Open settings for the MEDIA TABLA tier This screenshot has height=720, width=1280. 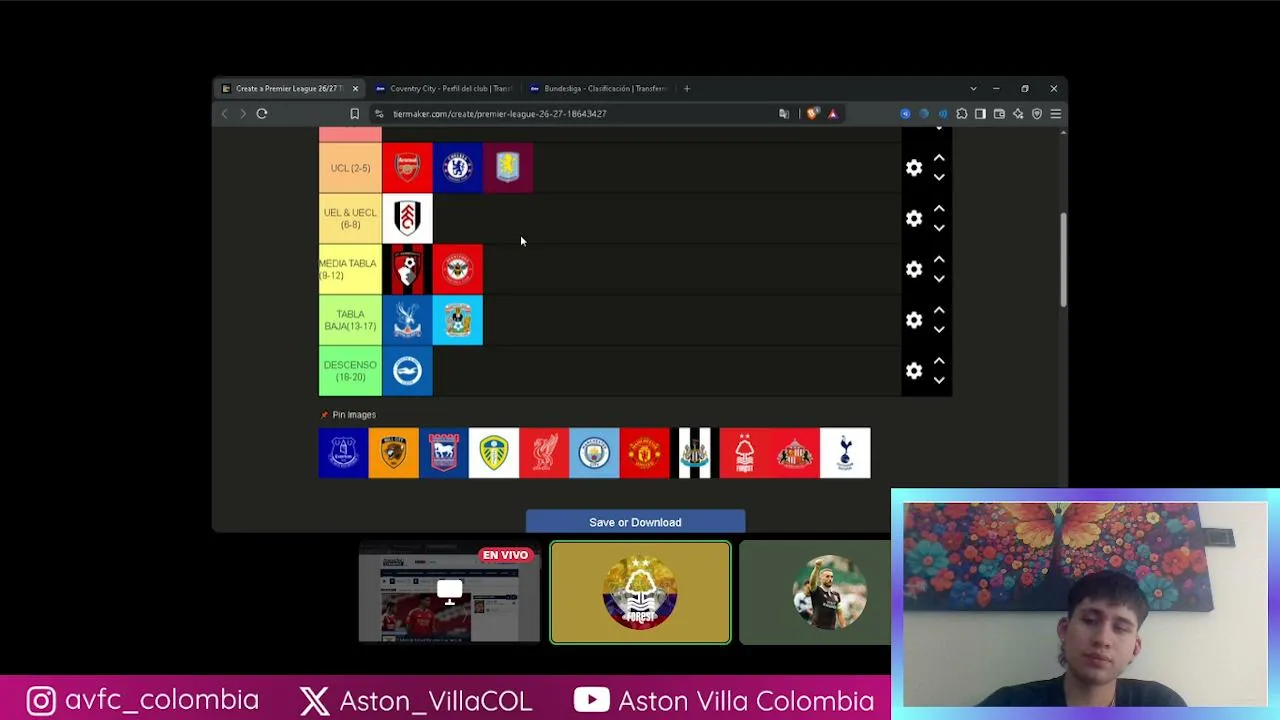pyautogui.click(x=914, y=270)
